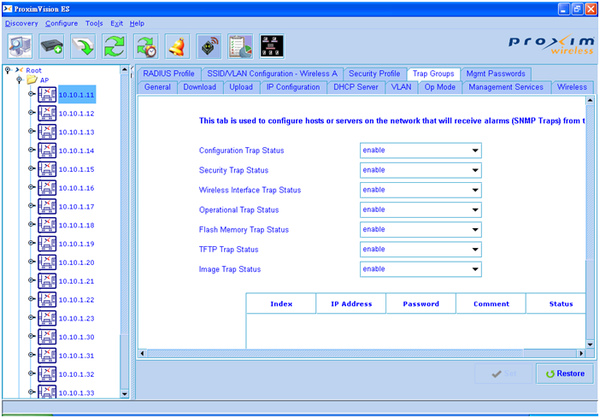This screenshot has height=418, width=600.
Task: Switch to the Download tab
Action: [x=200, y=87]
